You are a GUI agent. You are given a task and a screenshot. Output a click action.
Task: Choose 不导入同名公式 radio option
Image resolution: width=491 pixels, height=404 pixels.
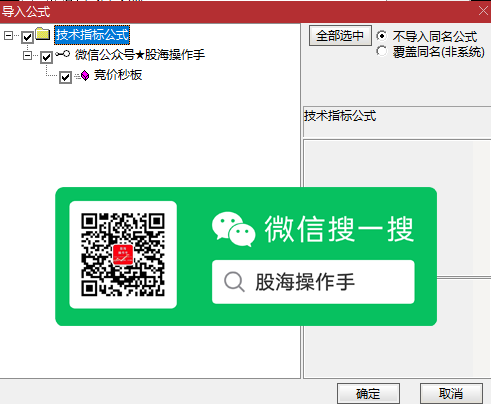pyautogui.click(x=382, y=35)
